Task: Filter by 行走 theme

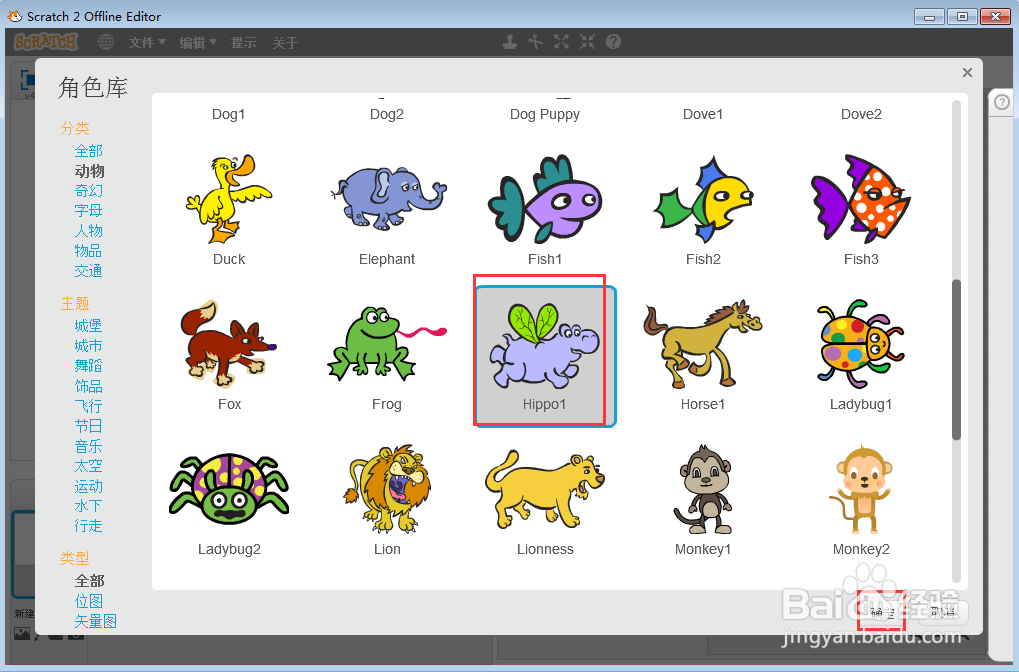Action: tap(88, 526)
